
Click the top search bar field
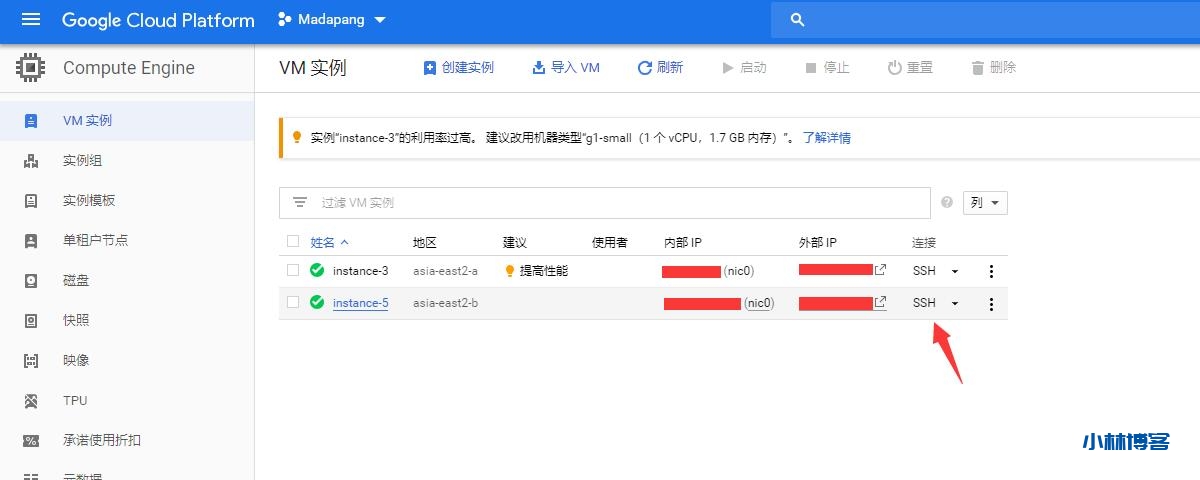(x=985, y=20)
